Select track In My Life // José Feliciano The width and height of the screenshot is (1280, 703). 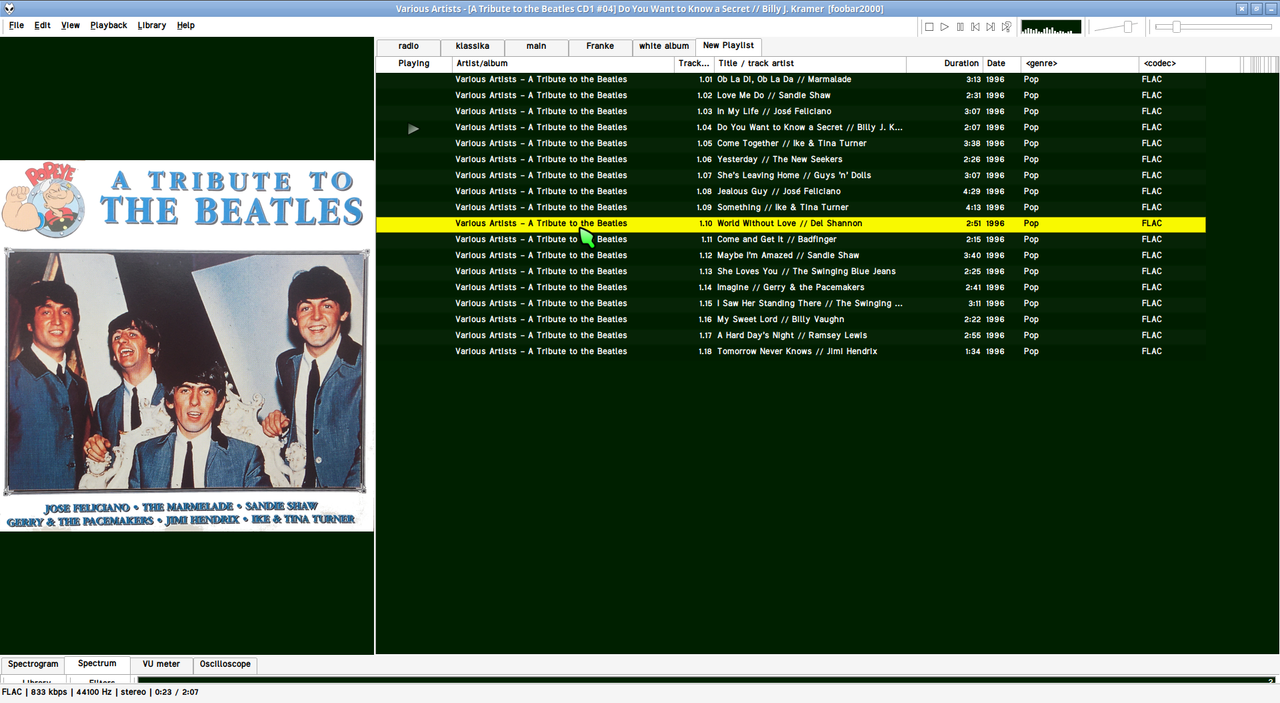tap(791, 112)
